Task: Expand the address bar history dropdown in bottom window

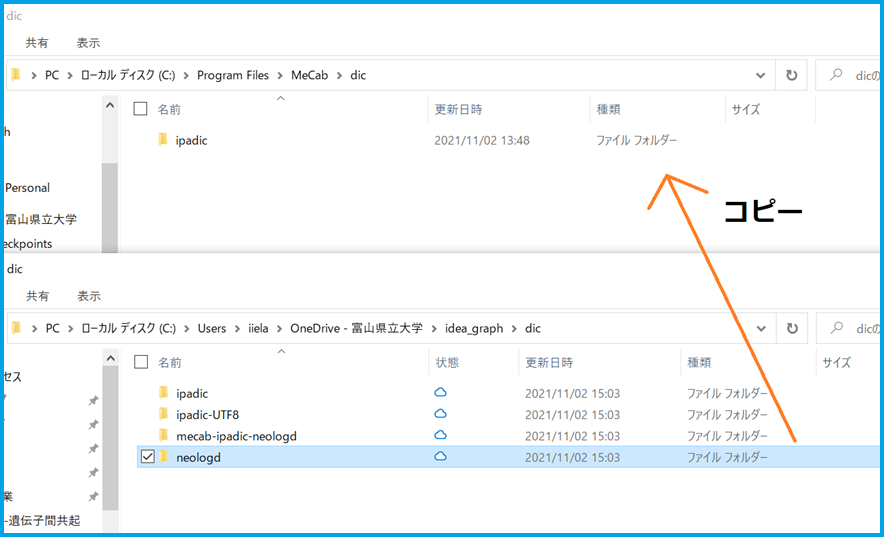Action: coord(761,328)
